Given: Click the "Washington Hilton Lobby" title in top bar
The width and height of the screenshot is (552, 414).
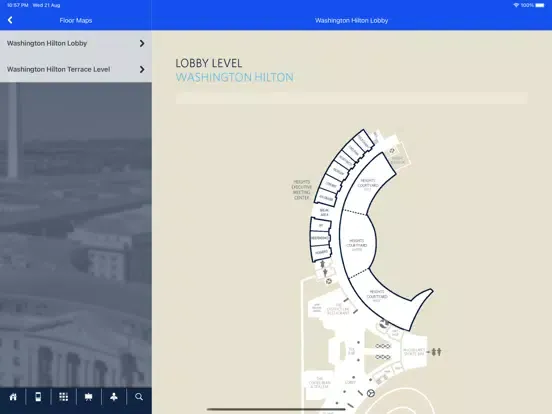Looking at the screenshot, I should [x=351, y=20].
